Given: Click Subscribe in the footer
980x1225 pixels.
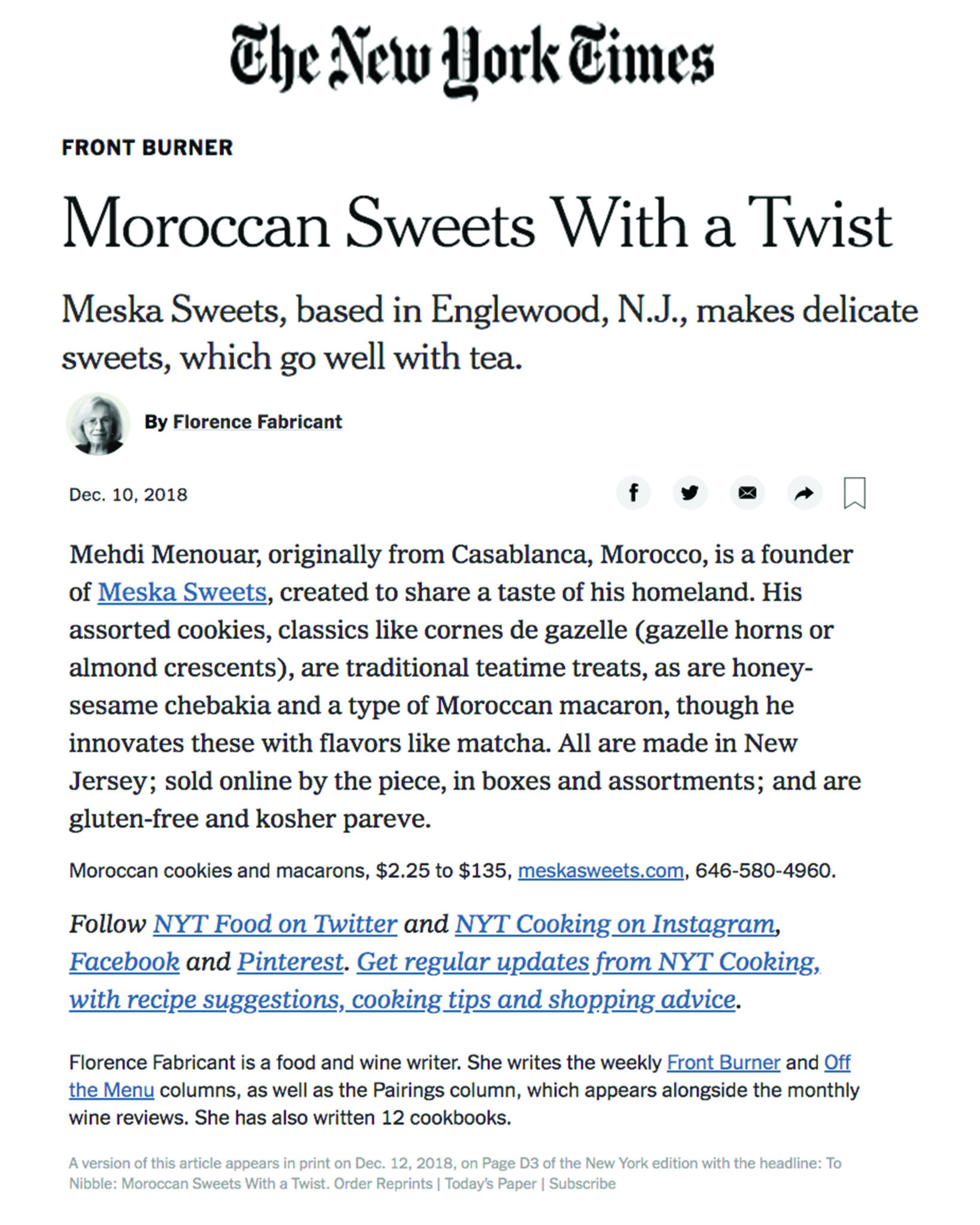Looking at the screenshot, I should click(x=582, y=1184).
